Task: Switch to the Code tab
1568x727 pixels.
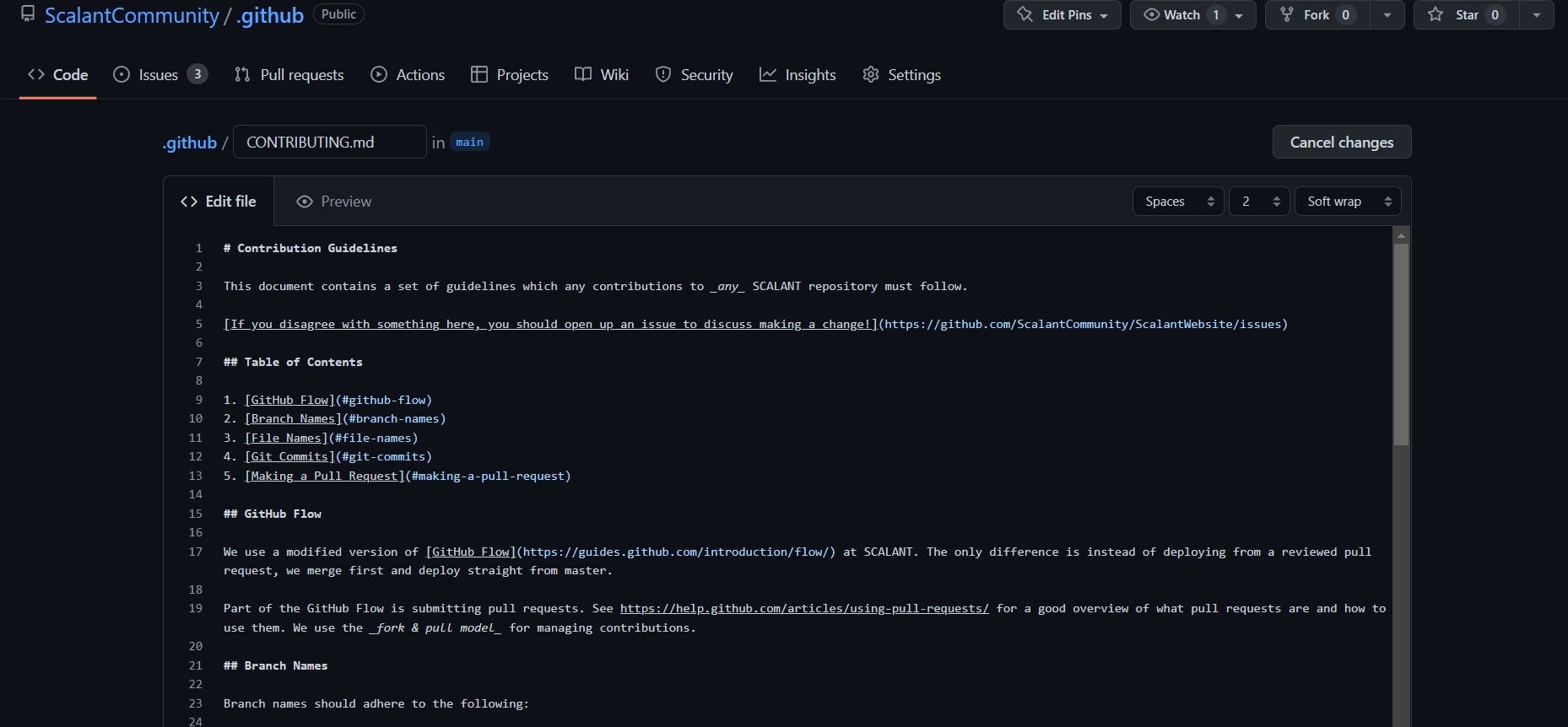Action: tap(57, 74)
